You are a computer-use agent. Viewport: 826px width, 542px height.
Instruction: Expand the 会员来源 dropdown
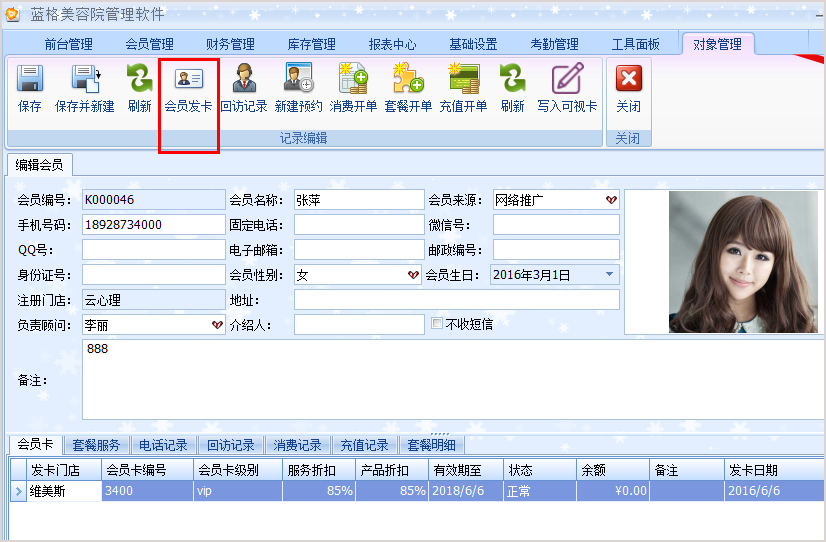pos(611,200)
